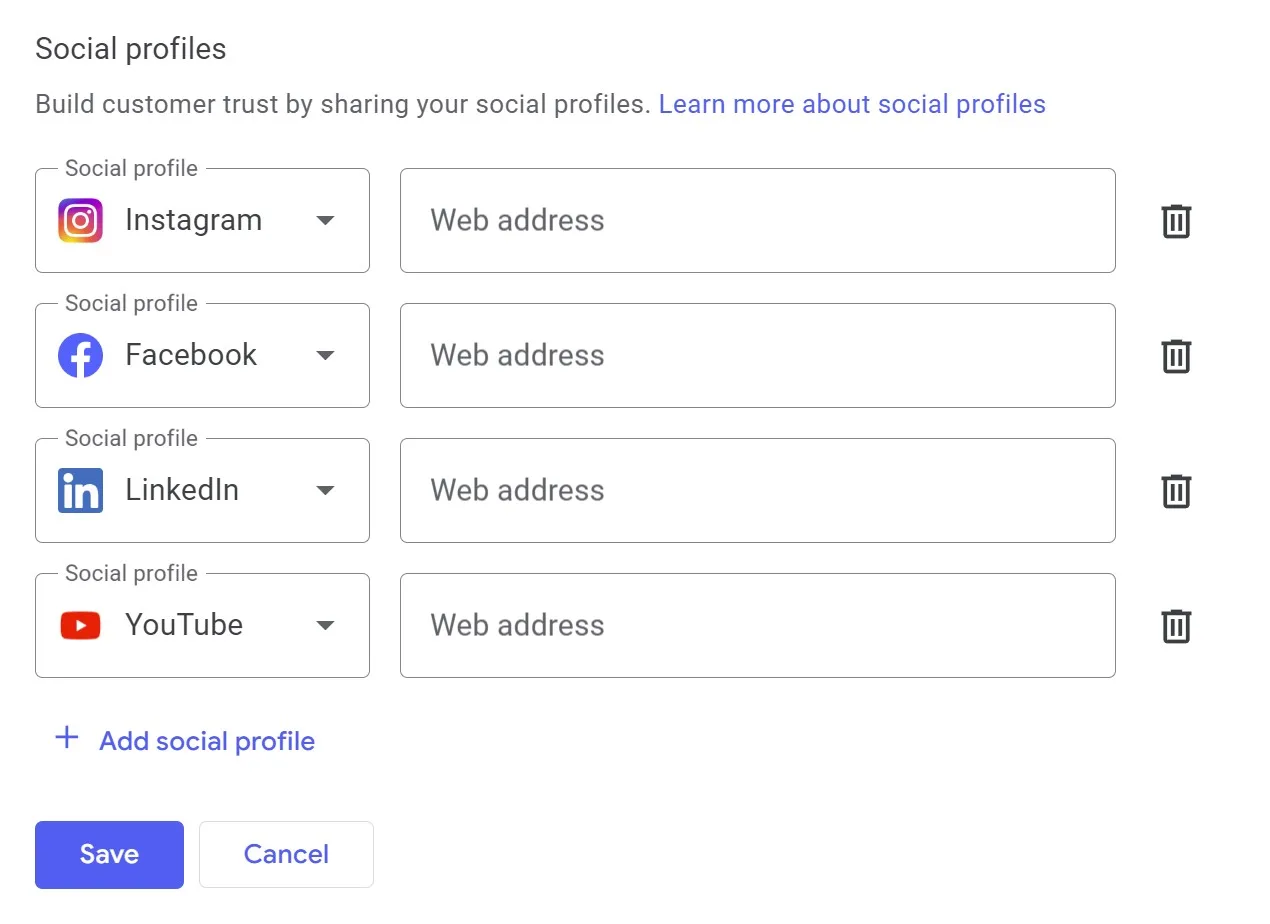Delete the YouTube profile row

(1175, 626)
